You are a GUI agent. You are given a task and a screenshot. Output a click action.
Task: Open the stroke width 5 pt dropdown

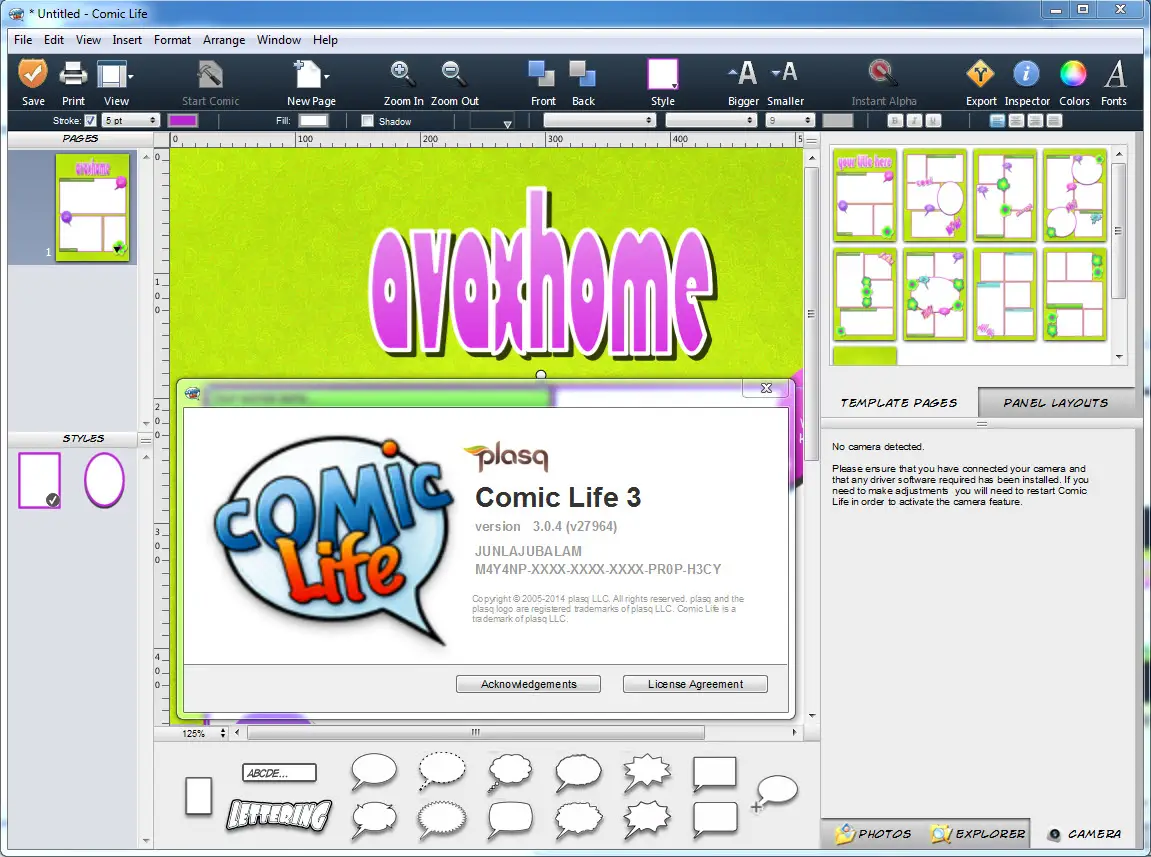click(x=131, y=120)
